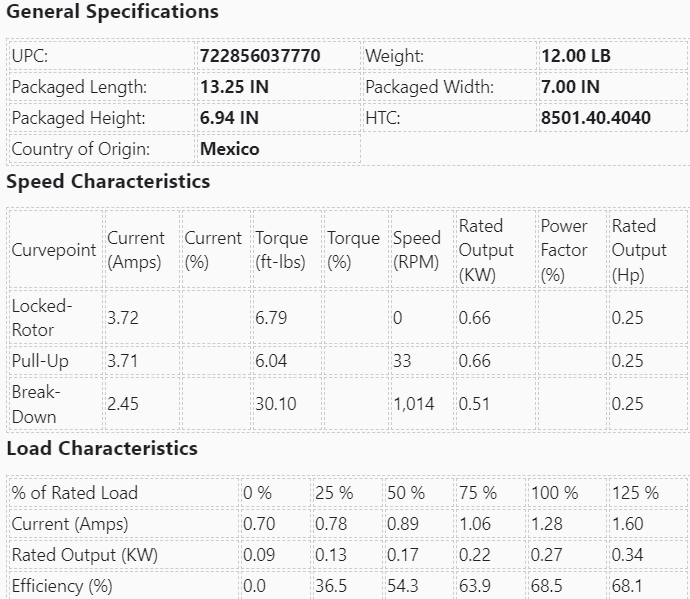Select the Packaged Length value 13.25 IN

click(x=234, y=87)
